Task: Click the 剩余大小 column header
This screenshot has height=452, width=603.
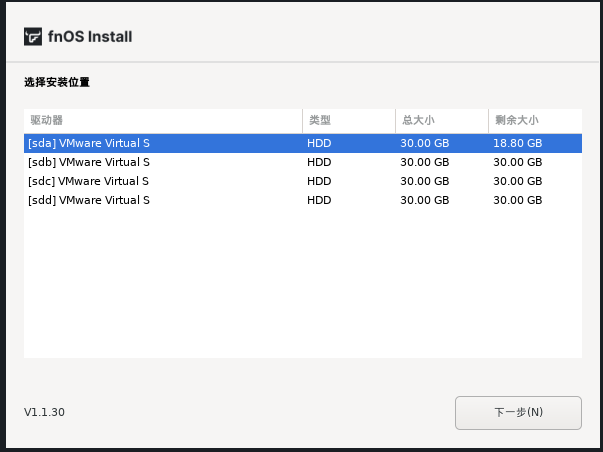Action: click(x=535, y=121)
